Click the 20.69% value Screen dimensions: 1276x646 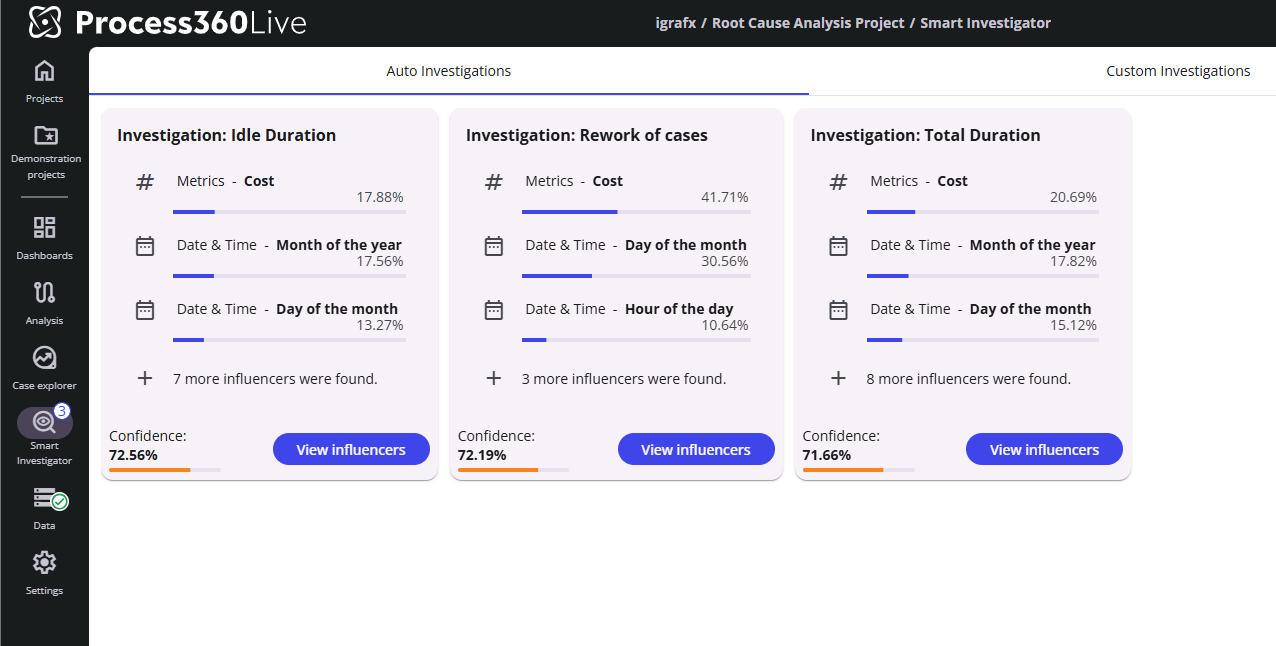coord(1073,197)
